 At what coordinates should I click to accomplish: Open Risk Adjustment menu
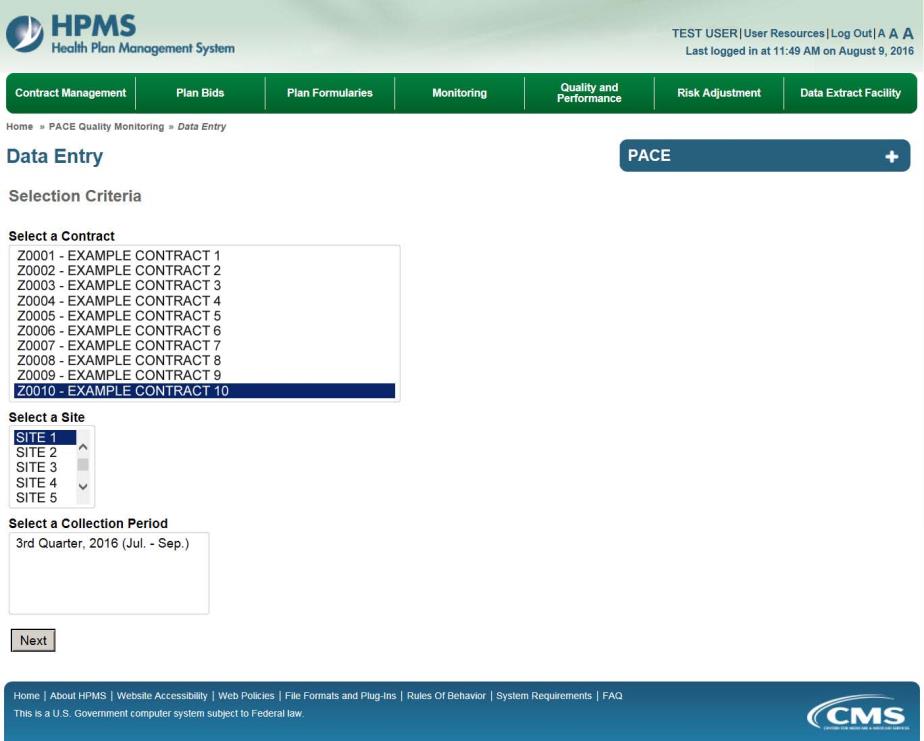pos(719,93)
